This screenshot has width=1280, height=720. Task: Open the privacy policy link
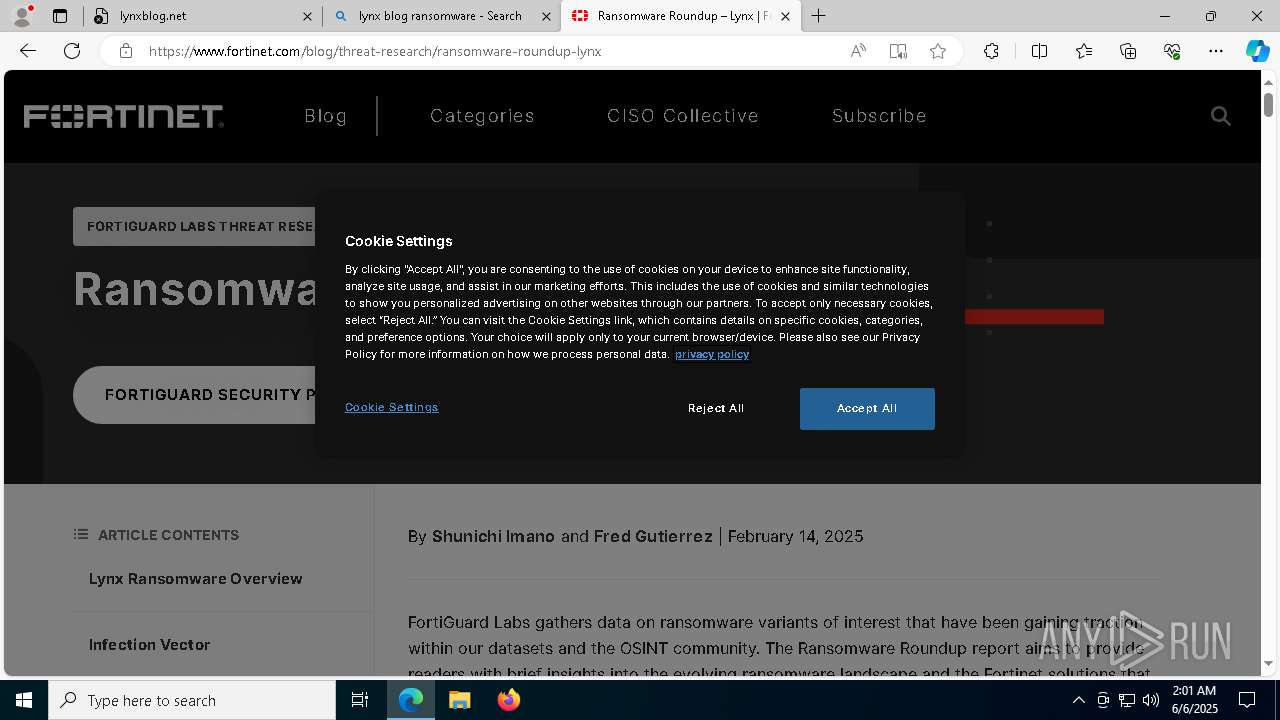[x=712, y=354]
